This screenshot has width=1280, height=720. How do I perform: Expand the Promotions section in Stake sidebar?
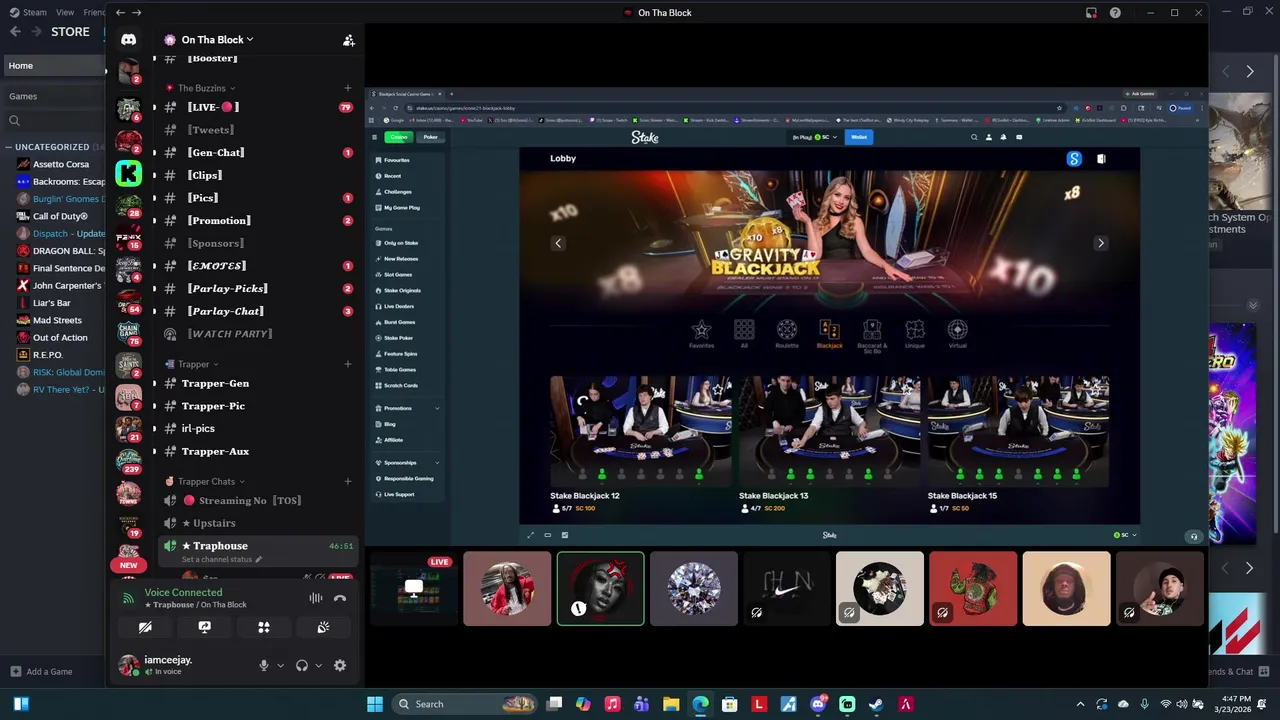point(437,408)
